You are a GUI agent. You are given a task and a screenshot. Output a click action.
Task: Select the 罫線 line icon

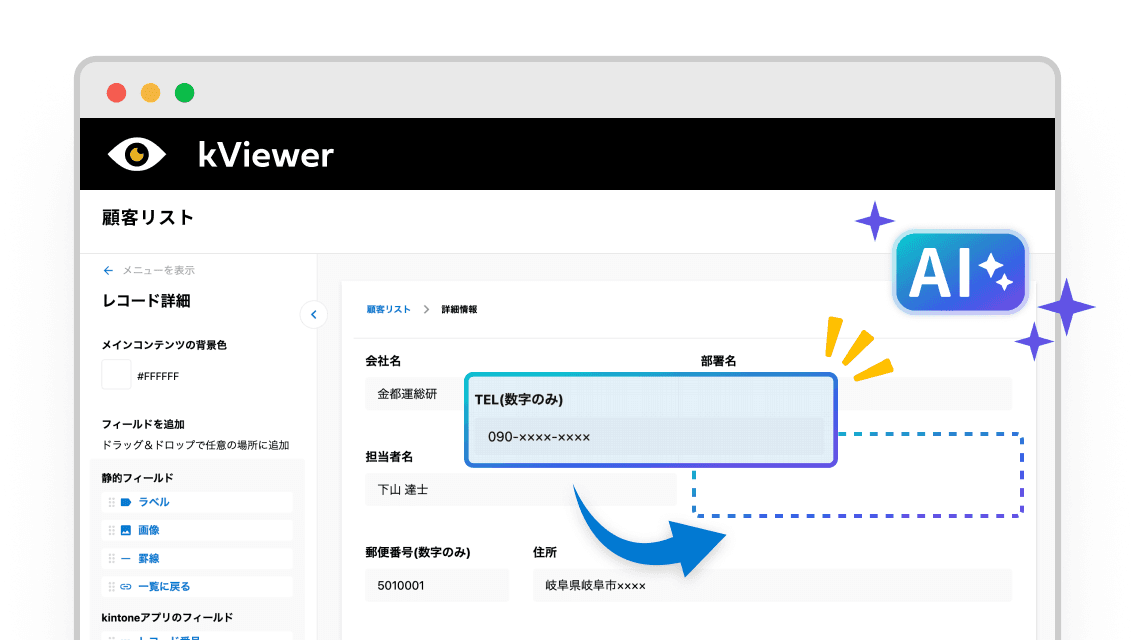pos(125,558)
